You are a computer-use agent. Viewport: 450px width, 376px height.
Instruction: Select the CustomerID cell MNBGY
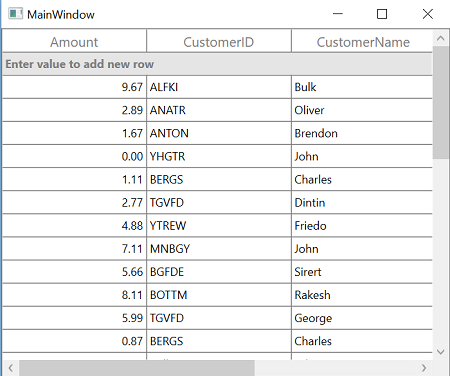coord(219,249)
